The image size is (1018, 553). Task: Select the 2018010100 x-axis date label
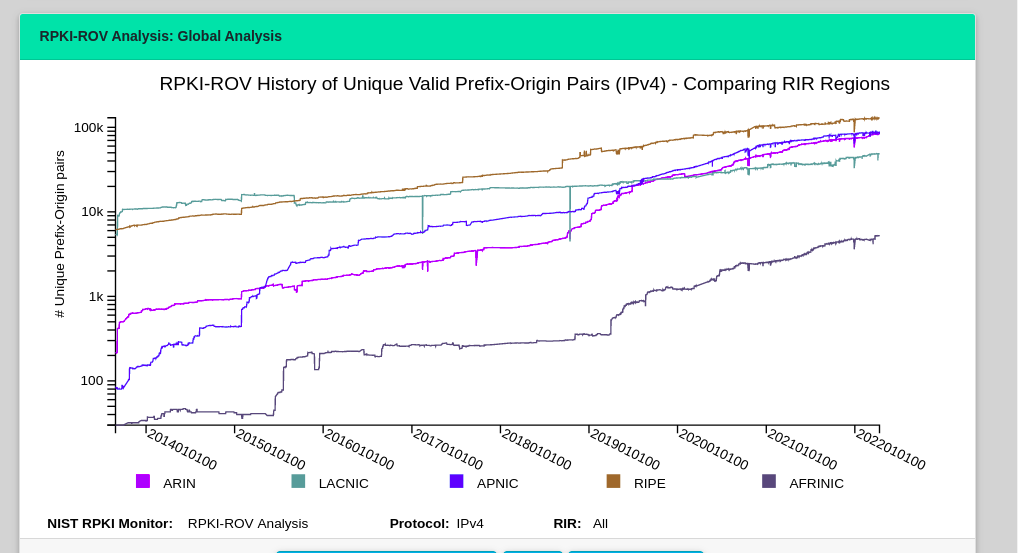(536, 449)
